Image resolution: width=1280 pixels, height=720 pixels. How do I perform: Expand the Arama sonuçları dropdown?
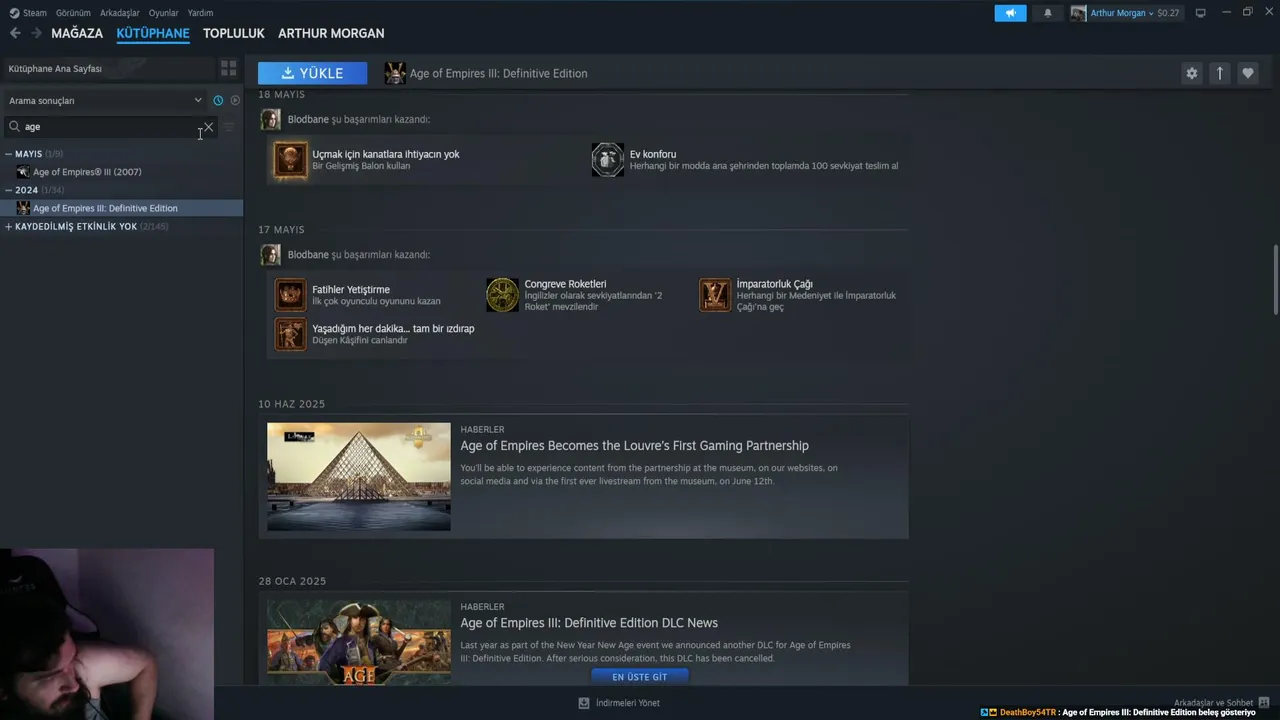tap(104, 100)
